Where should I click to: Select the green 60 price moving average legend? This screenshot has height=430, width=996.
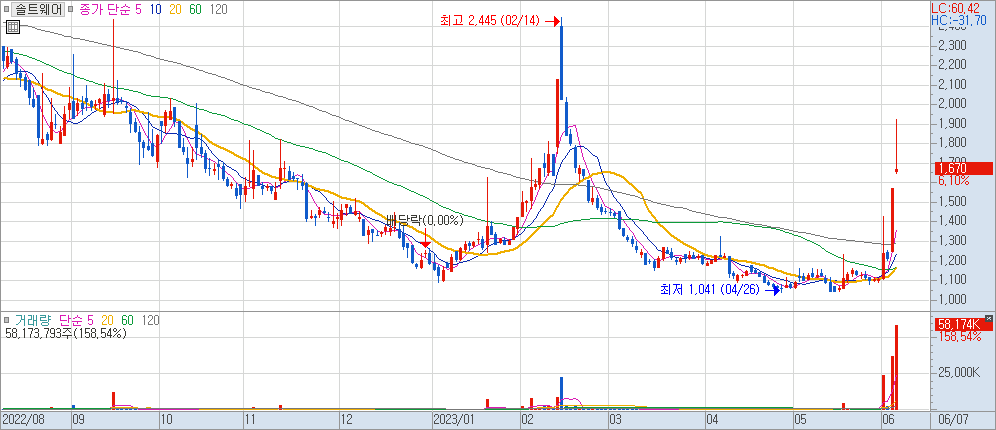(196, 10)
